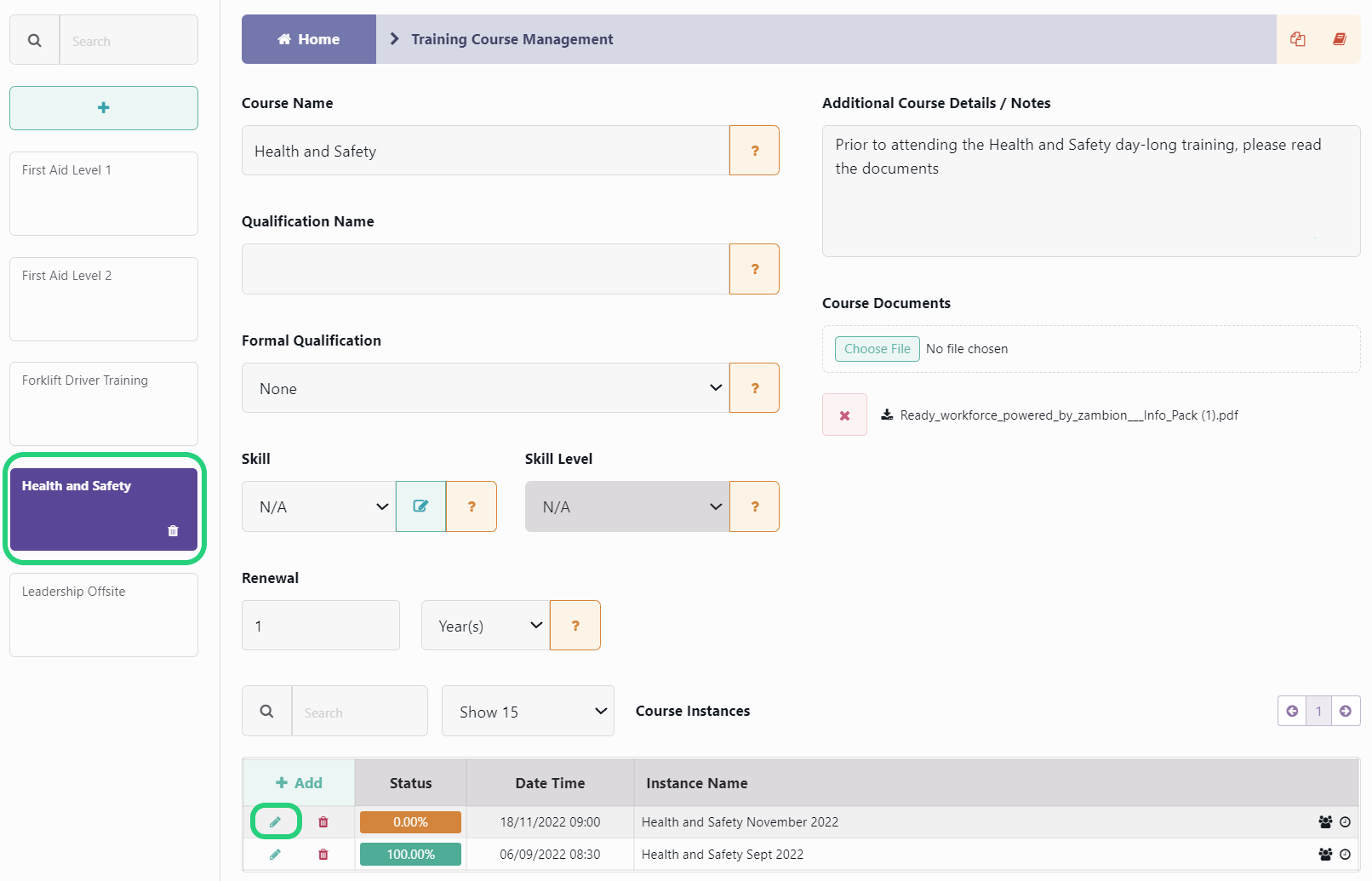Add a new course instance
The height and width of the screenshot is (881, 1372).
point(299,783)
